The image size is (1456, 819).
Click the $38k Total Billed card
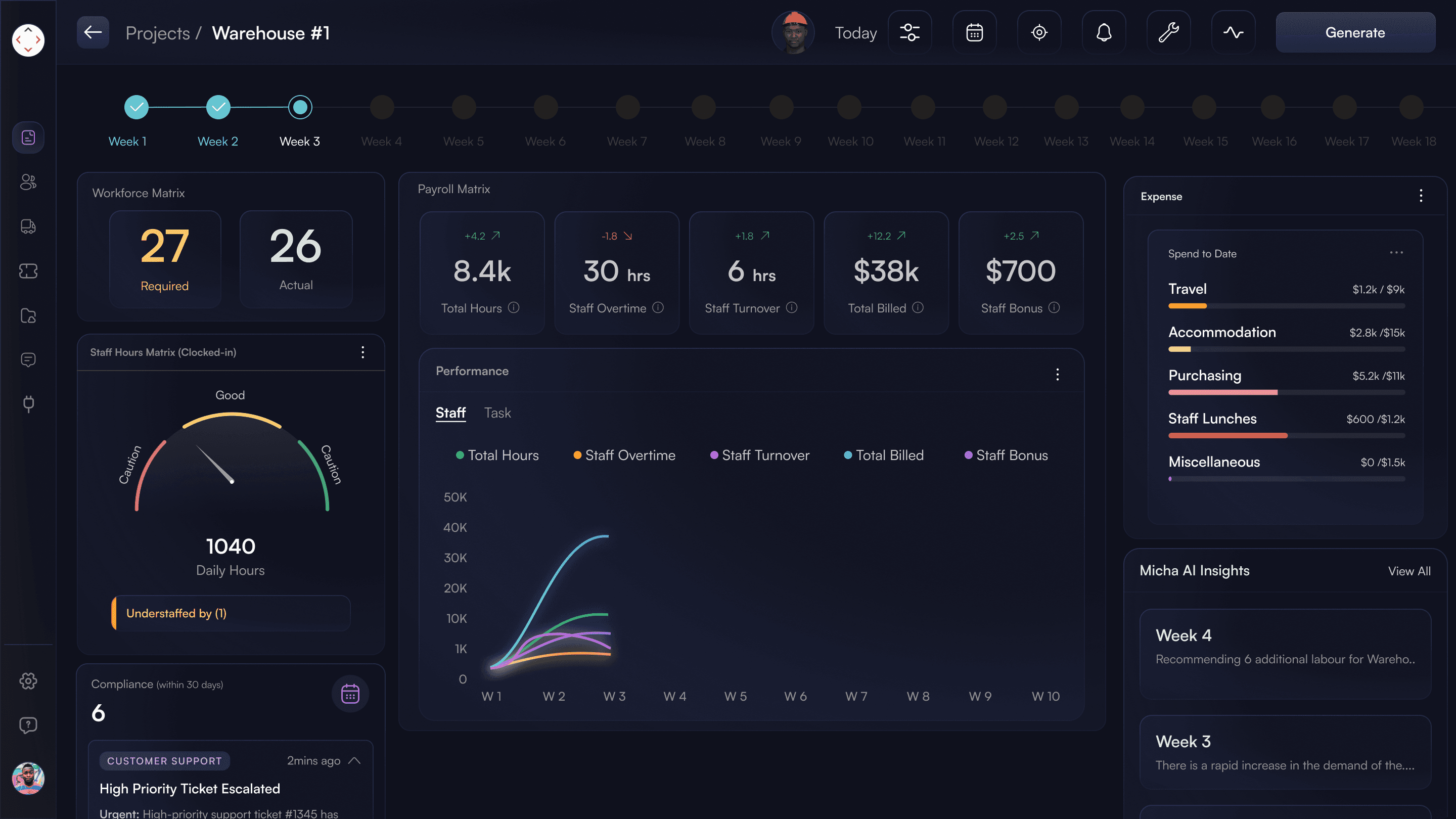pos(886,273)
